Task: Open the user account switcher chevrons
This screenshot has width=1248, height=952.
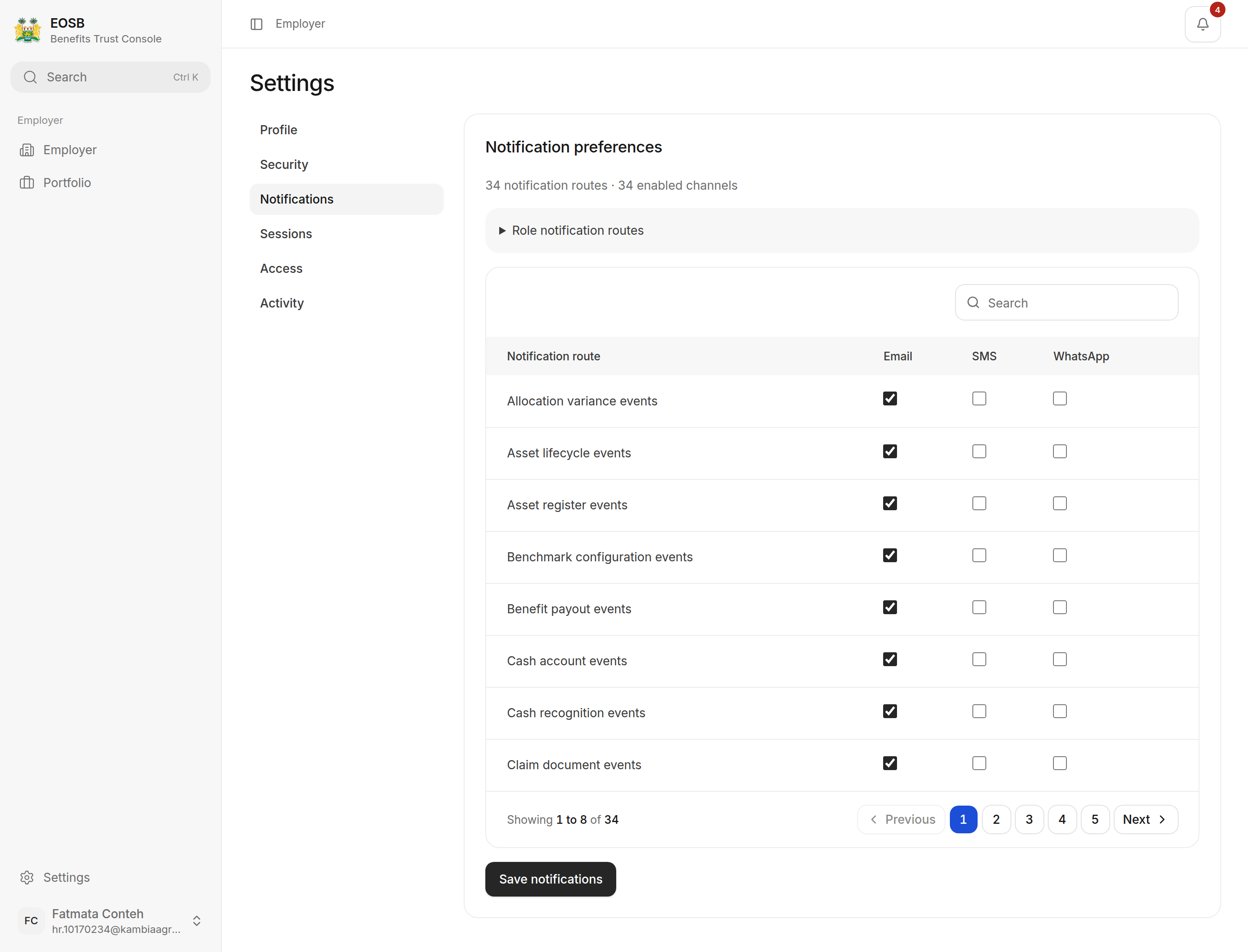Action: [x=197, y=921]
